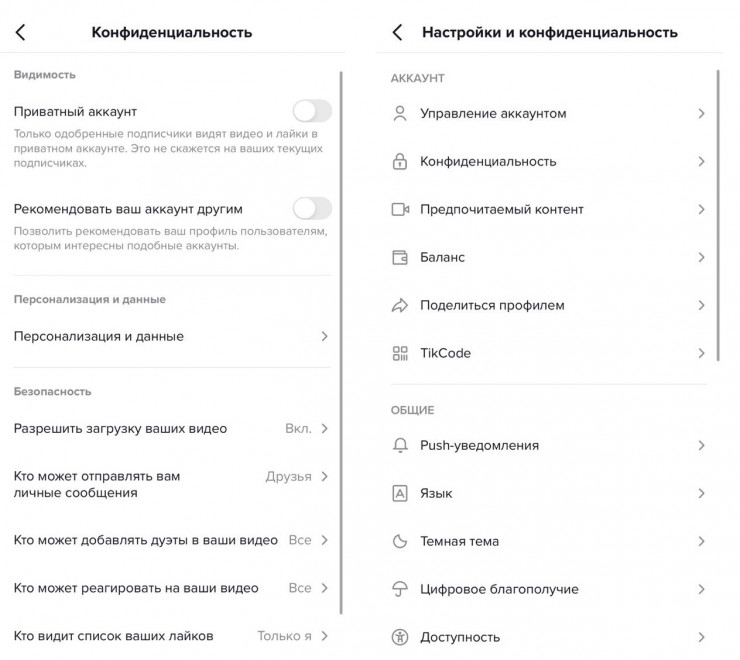Image resolution: width=740 pixels, height=660 pixels.
Task: Open Персонализация и данные link
Action: (170, 336)
